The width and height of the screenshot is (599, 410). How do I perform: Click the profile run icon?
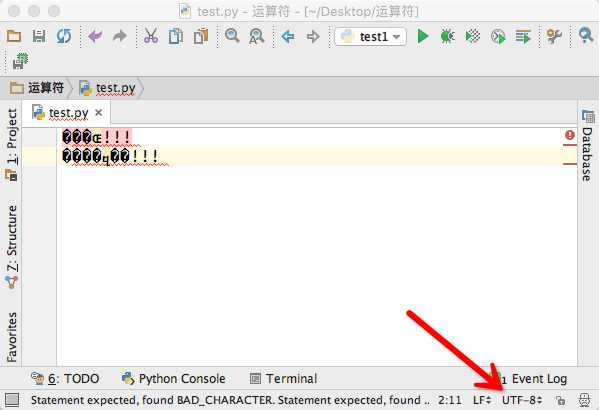point(498,37)
